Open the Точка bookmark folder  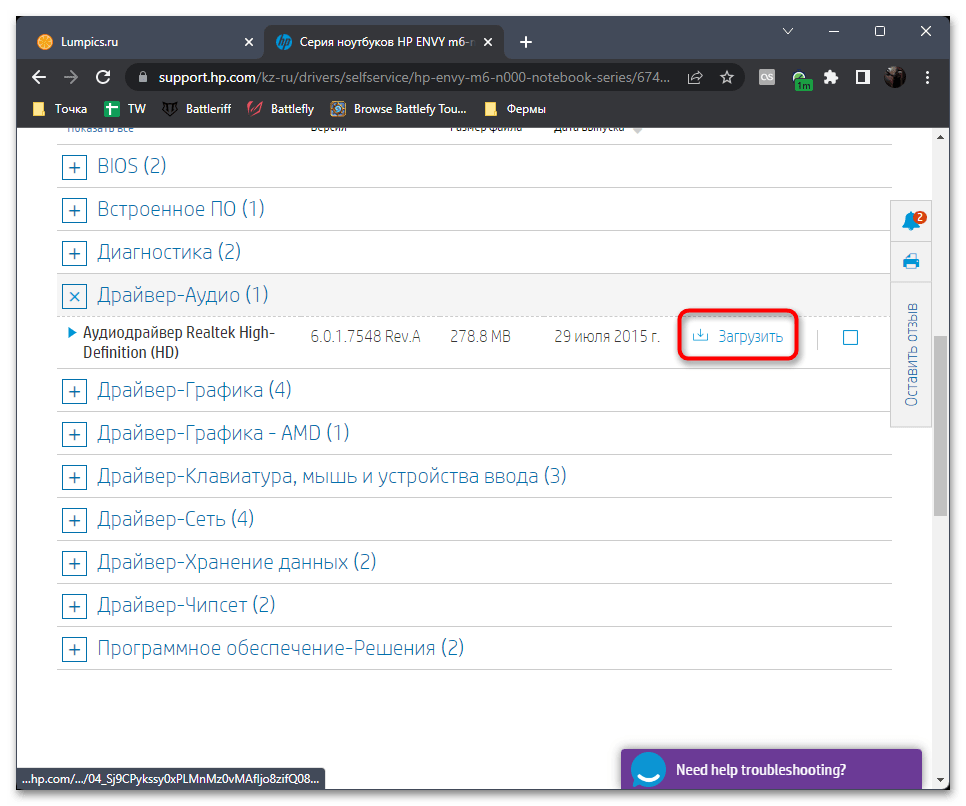[x=60, y=109]
